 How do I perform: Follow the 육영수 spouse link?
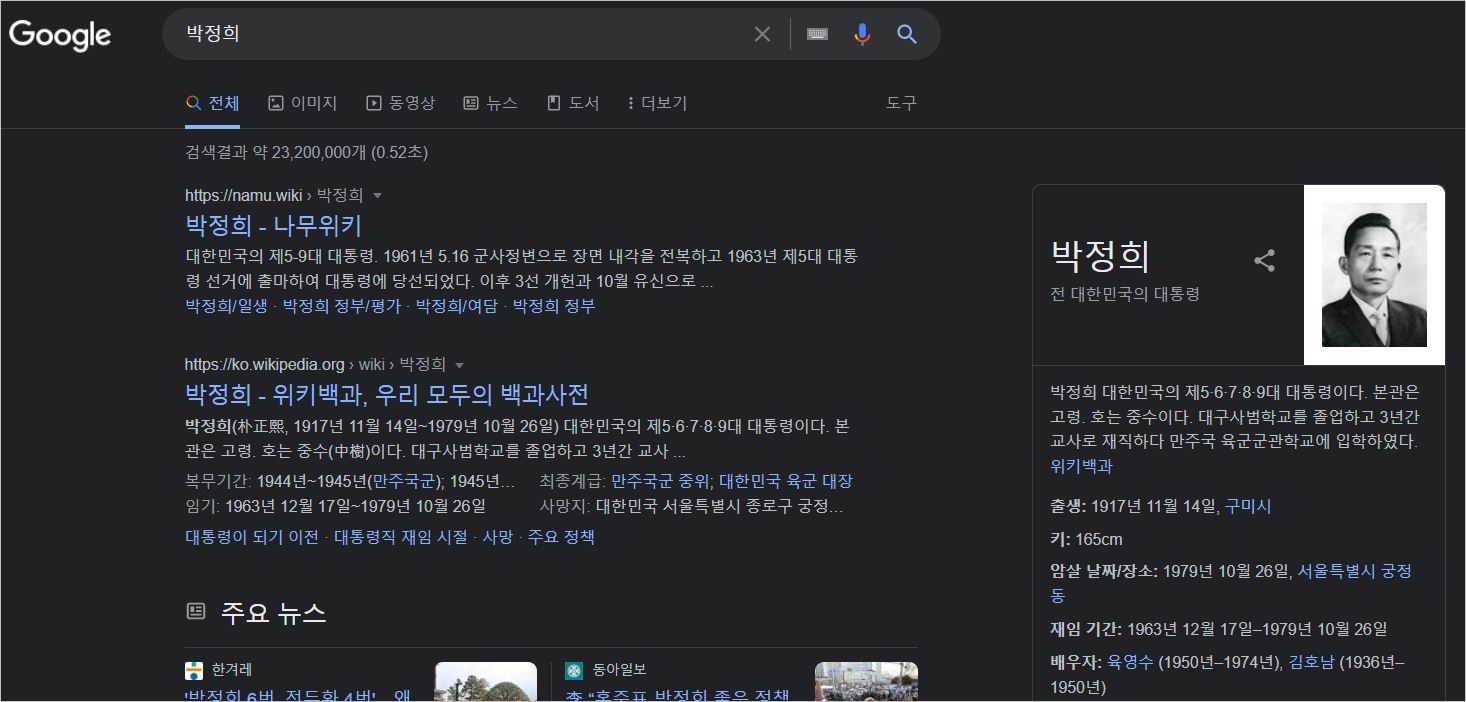1130,662
